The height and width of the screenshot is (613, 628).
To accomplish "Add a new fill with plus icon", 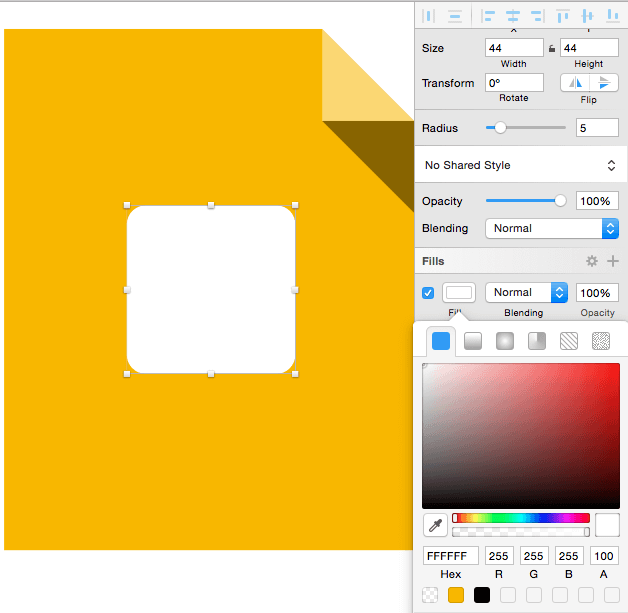I will click(612, 261).
